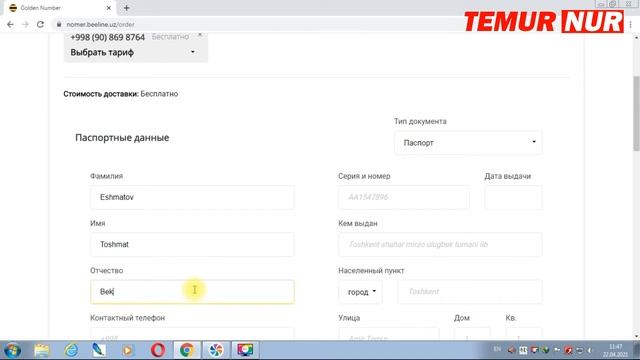640x360 pixels.
Task: Open Opera browser from the taskbar
Action: (158, 350)
